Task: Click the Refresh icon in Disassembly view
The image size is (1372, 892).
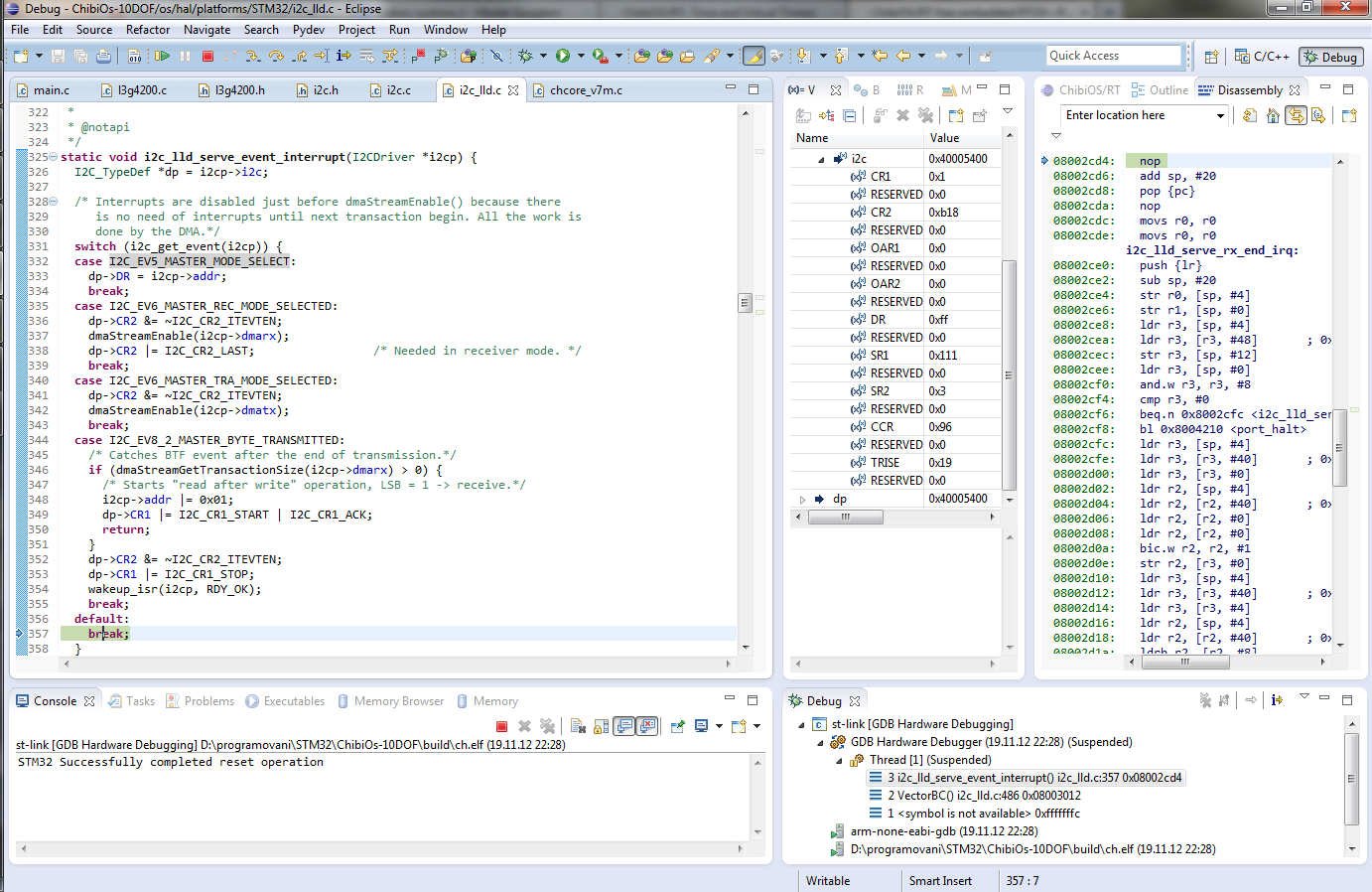Action: tap(1250, 115)
